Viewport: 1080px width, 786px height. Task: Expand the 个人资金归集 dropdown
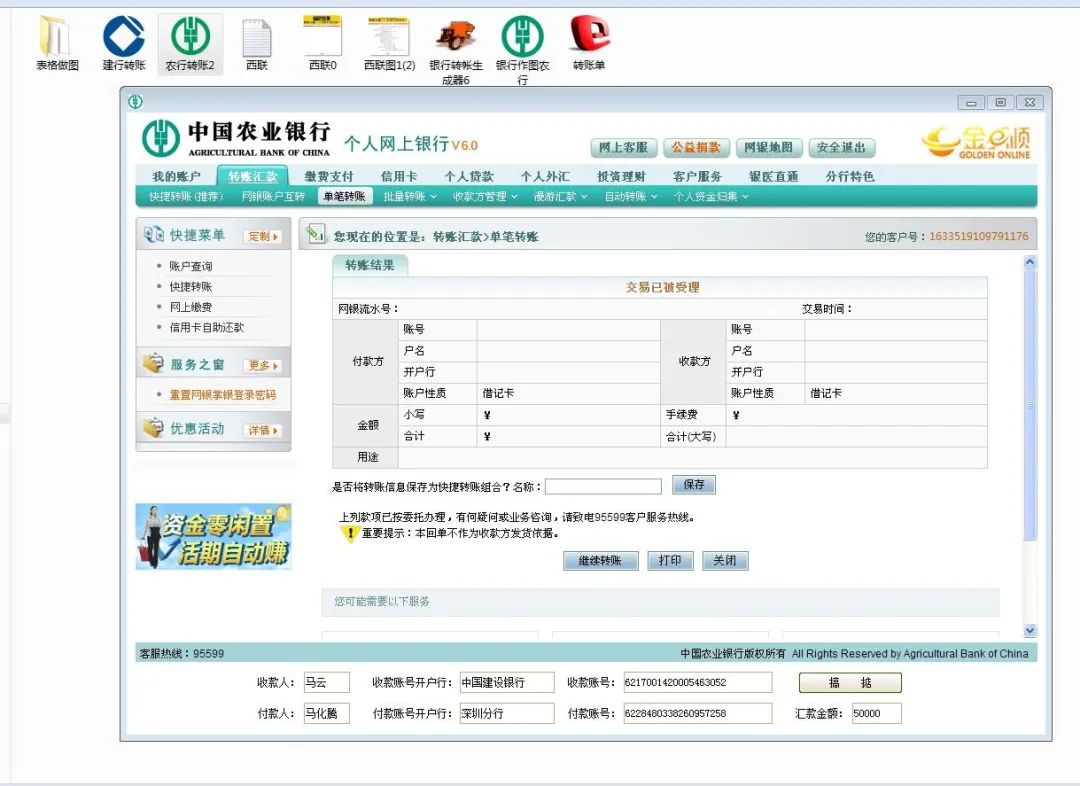[x=710, y=196]
